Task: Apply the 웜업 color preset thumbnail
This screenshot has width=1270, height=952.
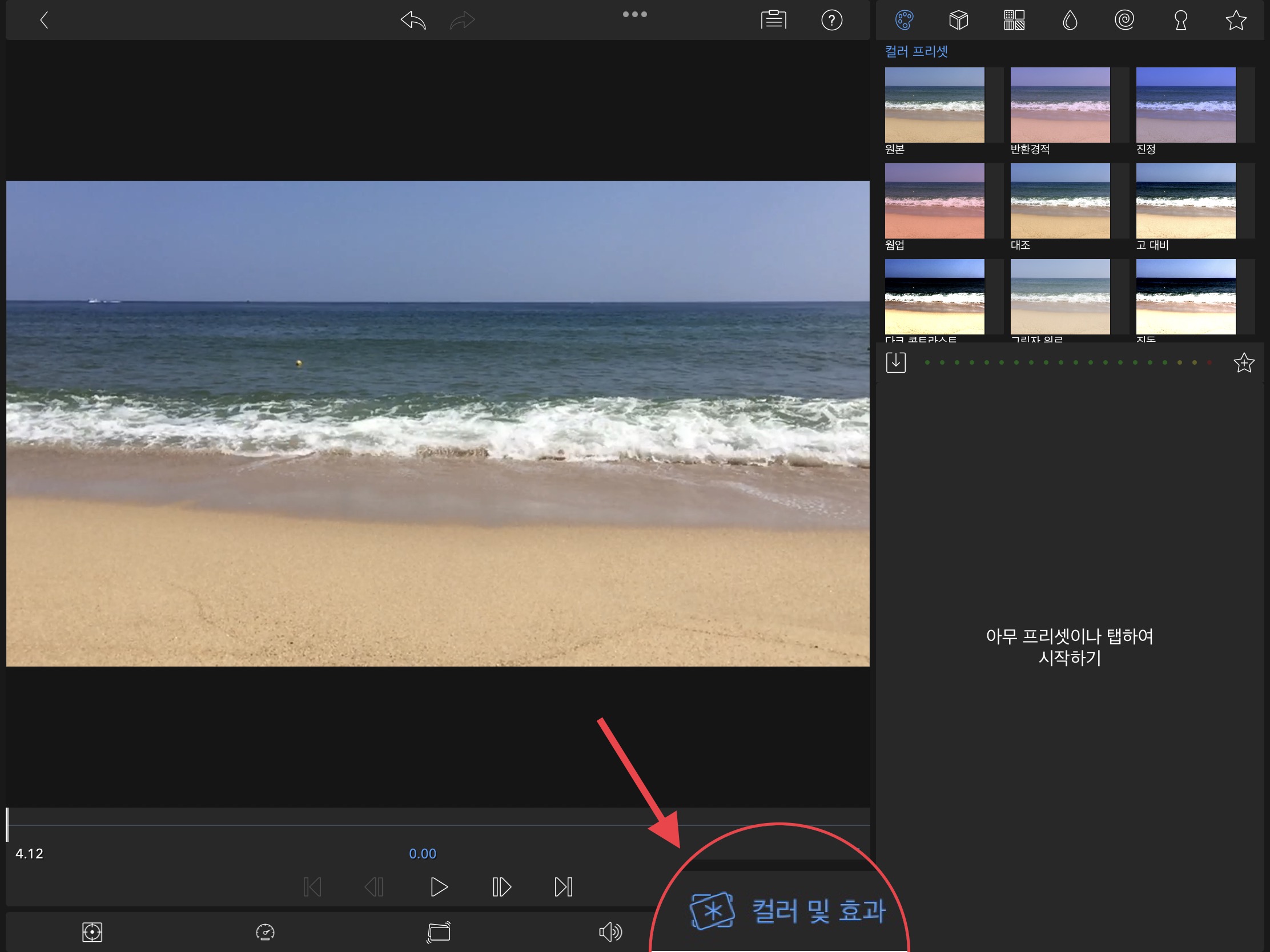Action: click(x=934, y=201)
